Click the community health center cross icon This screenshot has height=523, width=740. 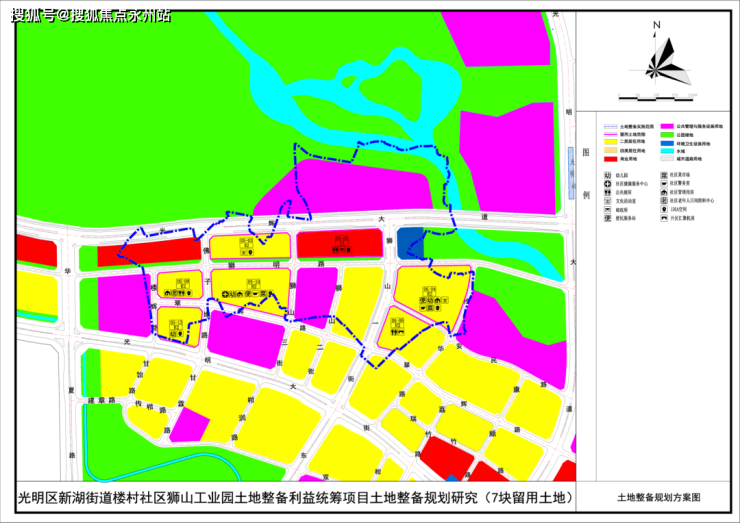tap(607, 184)
